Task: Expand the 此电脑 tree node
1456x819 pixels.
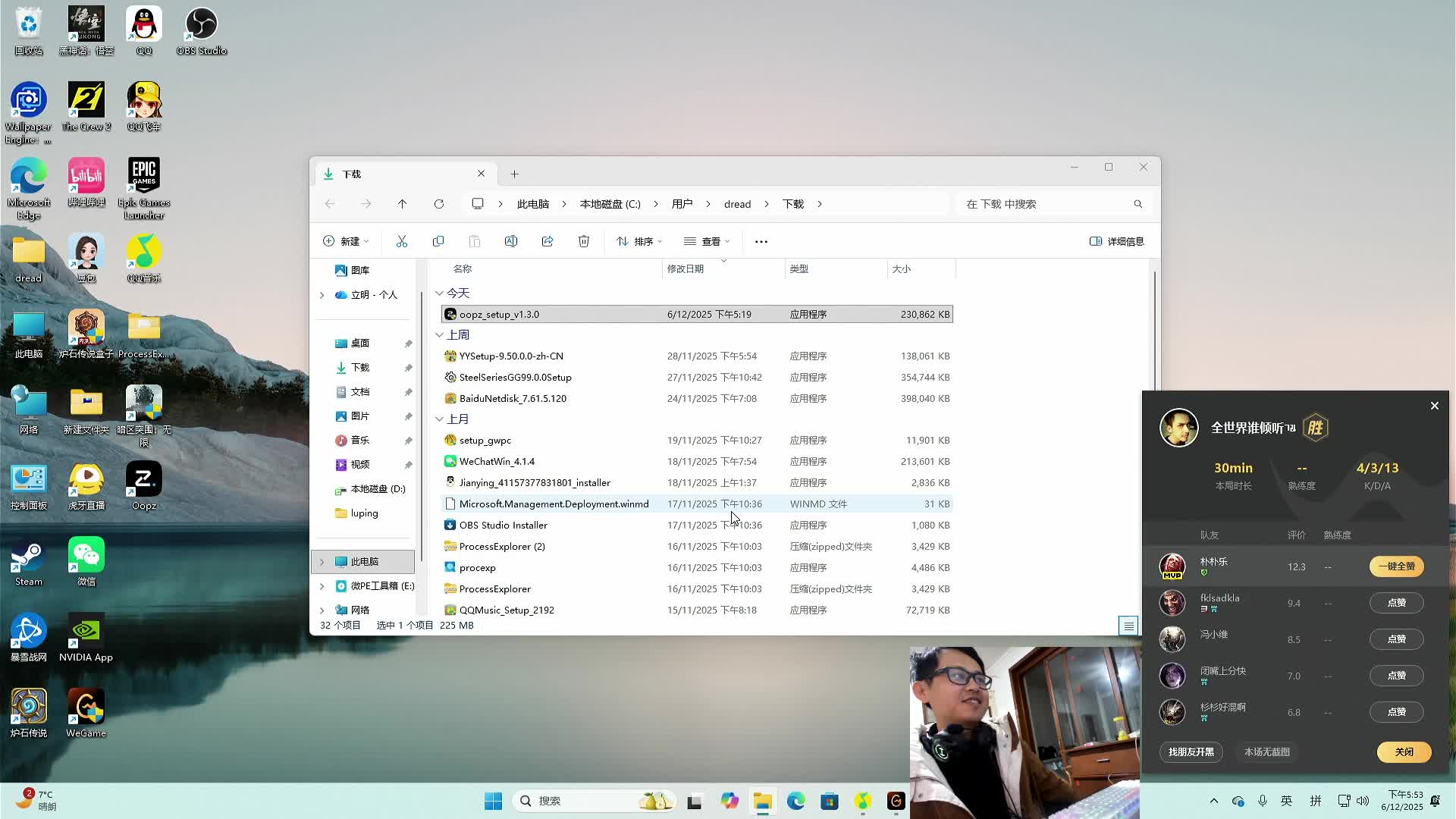Action: coord(322,562)
